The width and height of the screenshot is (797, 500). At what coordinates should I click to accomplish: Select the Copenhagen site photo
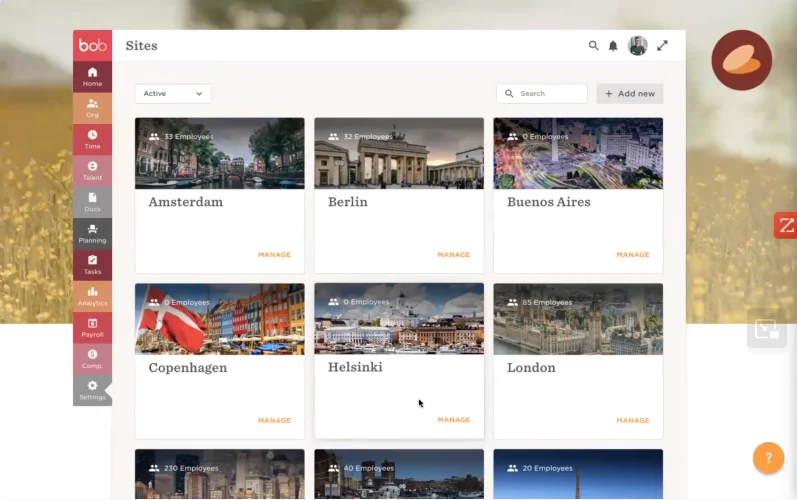pos(220,319)
